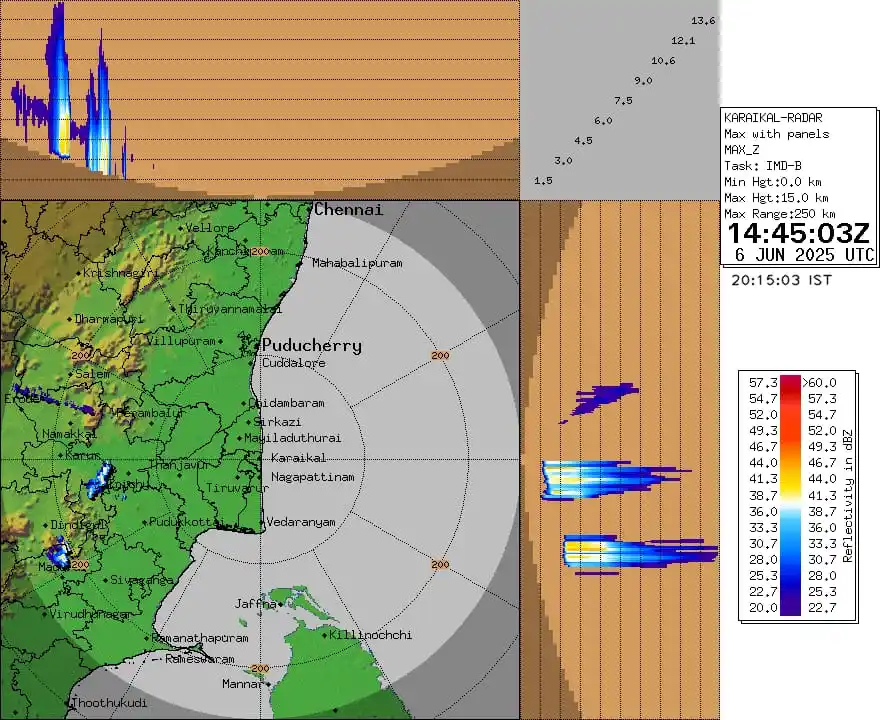Select the Killinochchi label

click(370, 635)
